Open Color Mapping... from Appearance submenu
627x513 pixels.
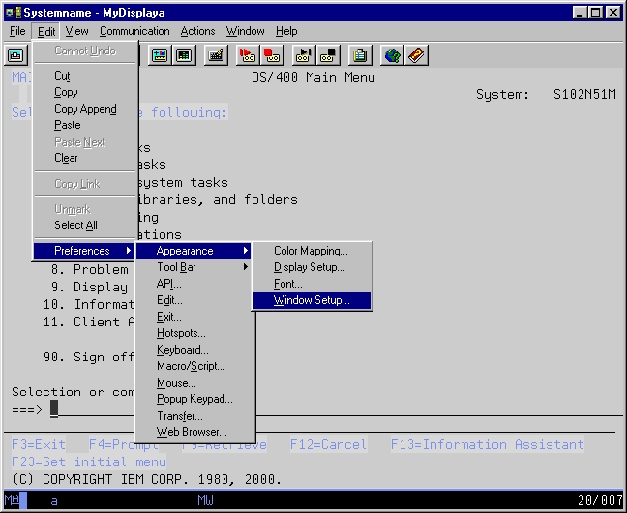point(312,251)
